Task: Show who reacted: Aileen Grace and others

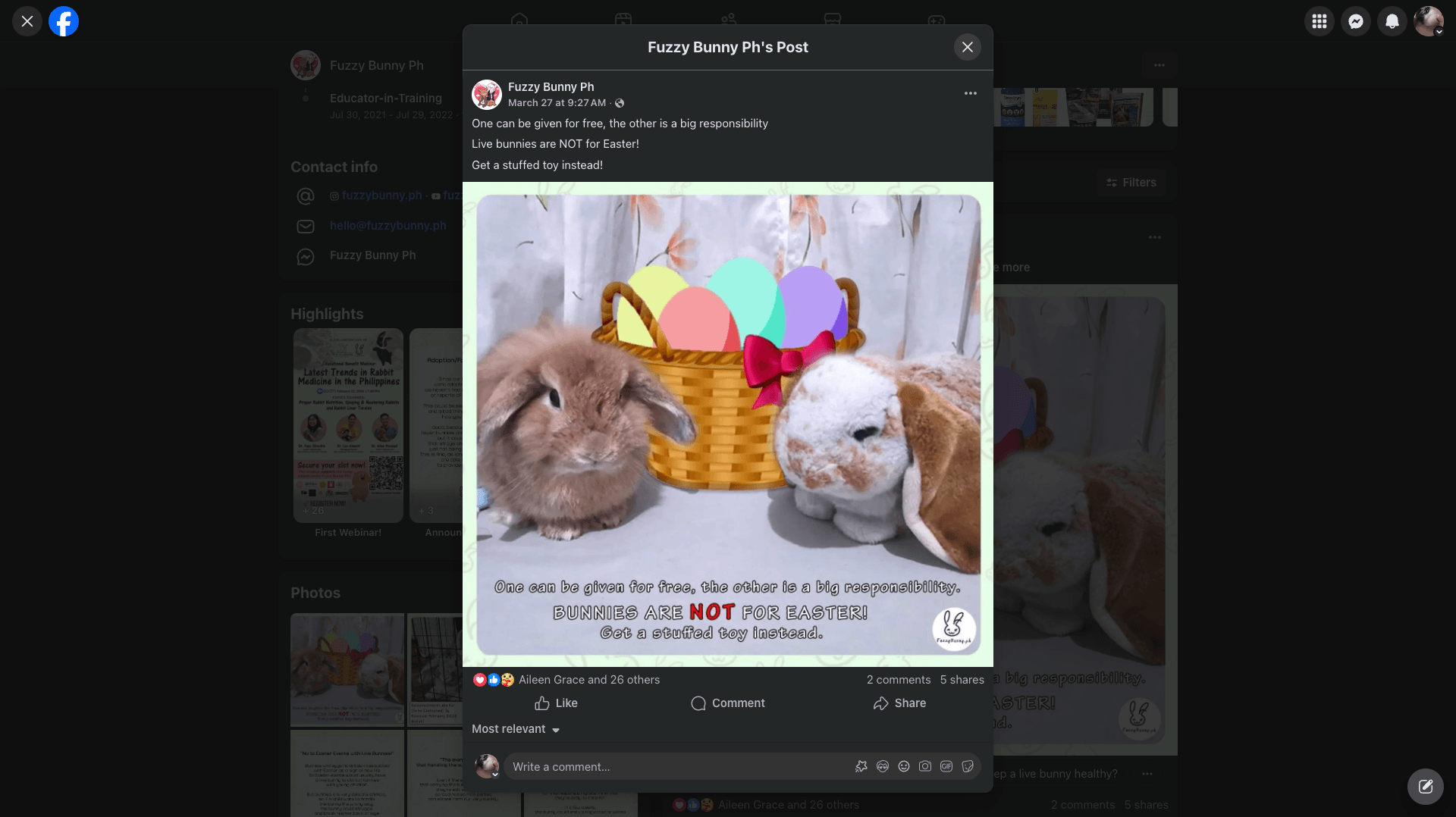Action: pyautogui.click(x=588, y=680)
